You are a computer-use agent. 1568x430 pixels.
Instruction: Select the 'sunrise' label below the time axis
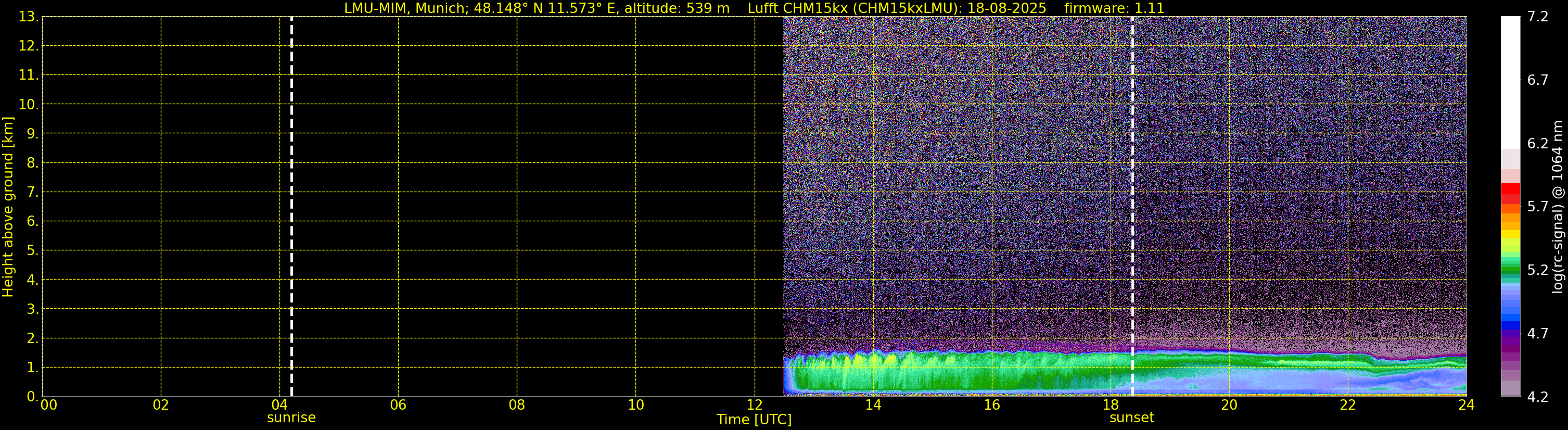click(x=291, y=418)
